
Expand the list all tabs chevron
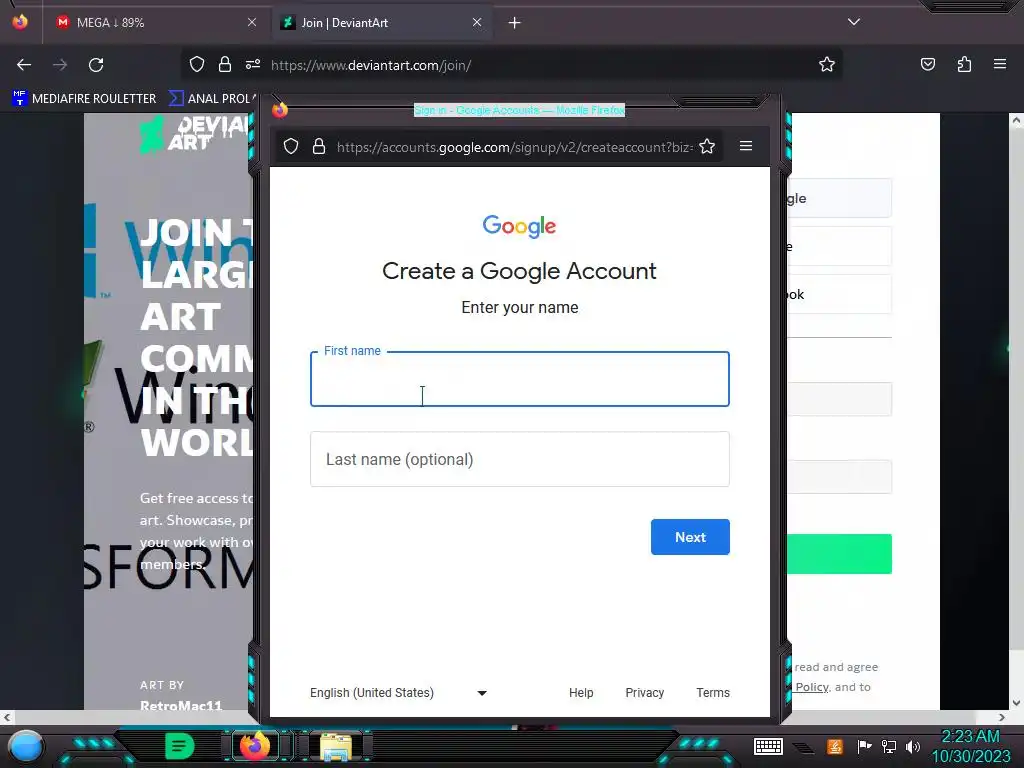point(854,22)
